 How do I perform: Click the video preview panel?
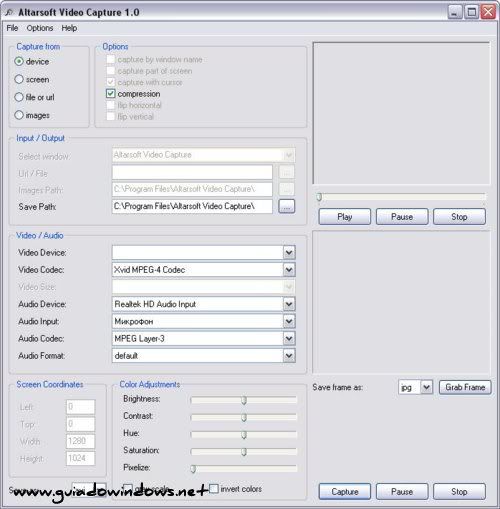pyautogui.click(x=401, y=113)
